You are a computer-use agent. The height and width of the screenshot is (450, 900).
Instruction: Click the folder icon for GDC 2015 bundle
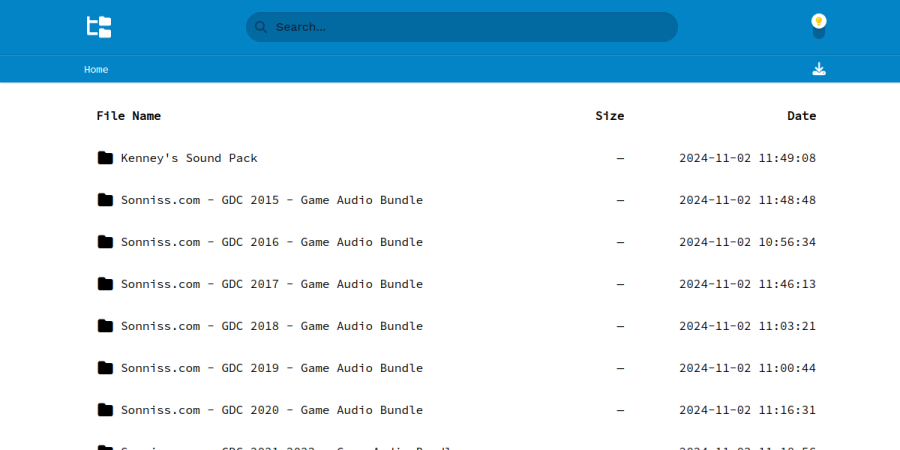coord(105,200)
